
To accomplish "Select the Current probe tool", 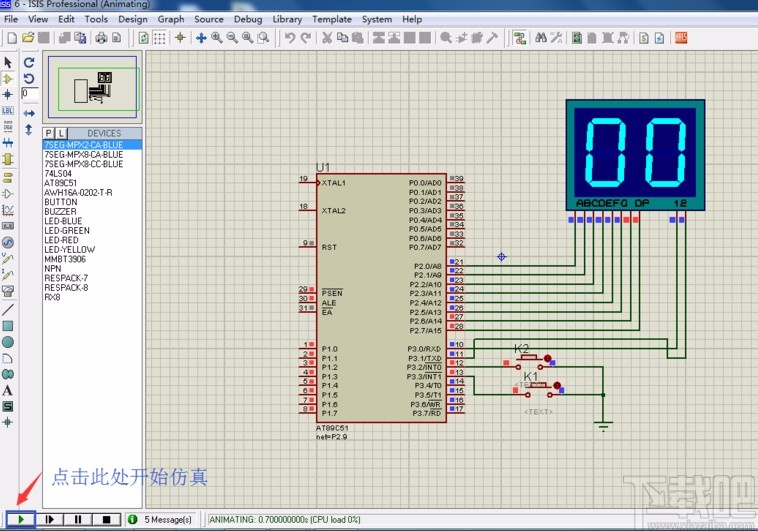I will [8, 275].
